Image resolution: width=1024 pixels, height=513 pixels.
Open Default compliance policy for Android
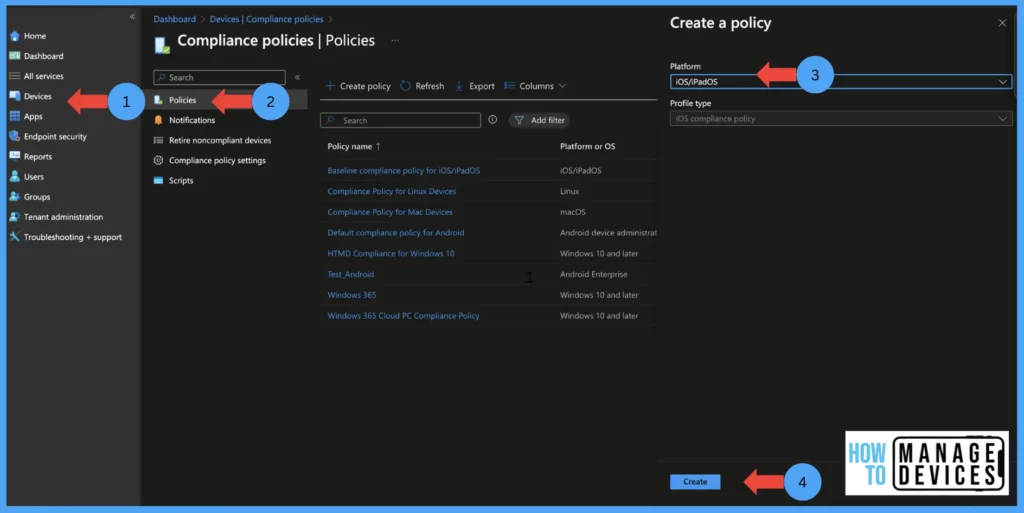(396, 232)
